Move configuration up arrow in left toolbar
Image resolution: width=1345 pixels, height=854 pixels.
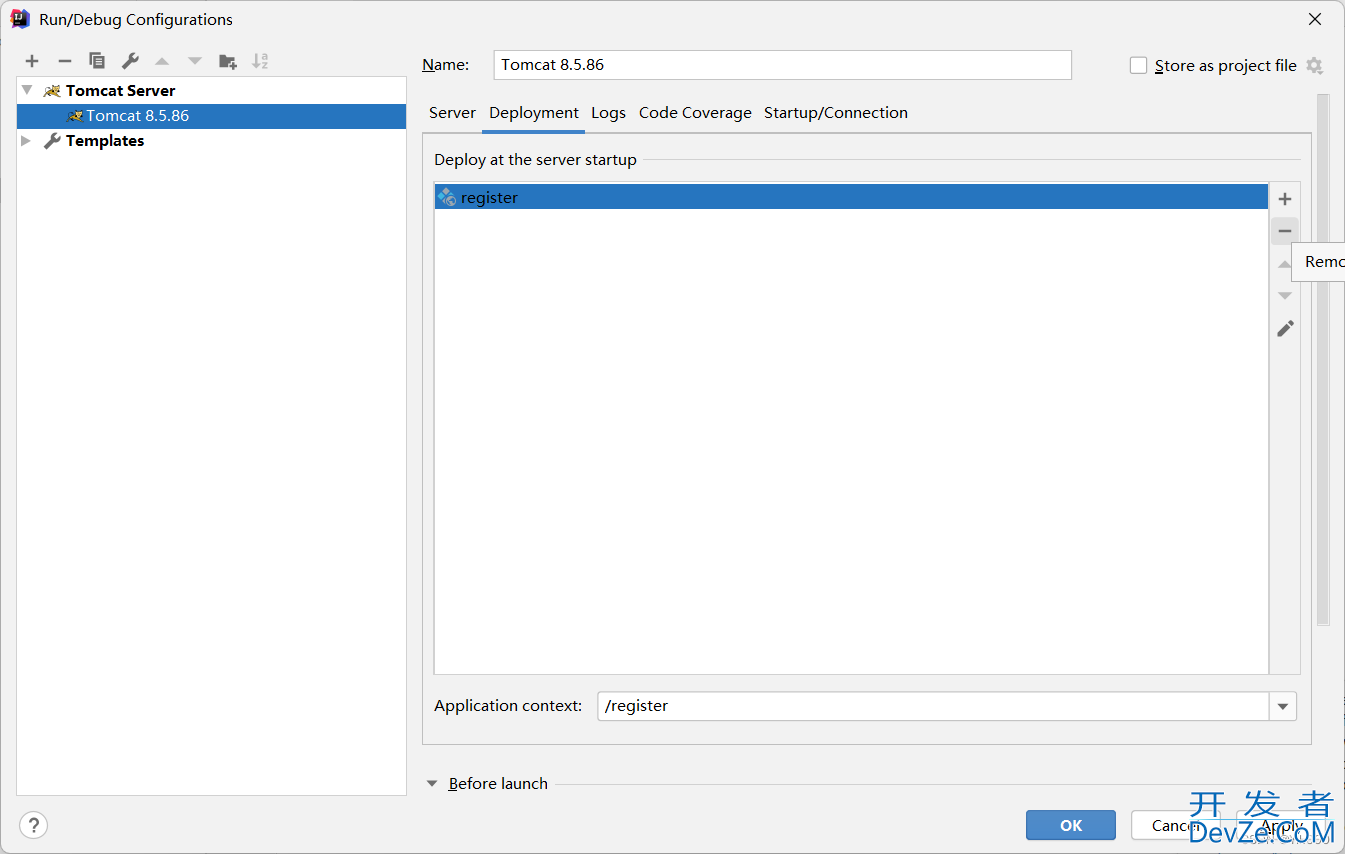tap(162, 61)
